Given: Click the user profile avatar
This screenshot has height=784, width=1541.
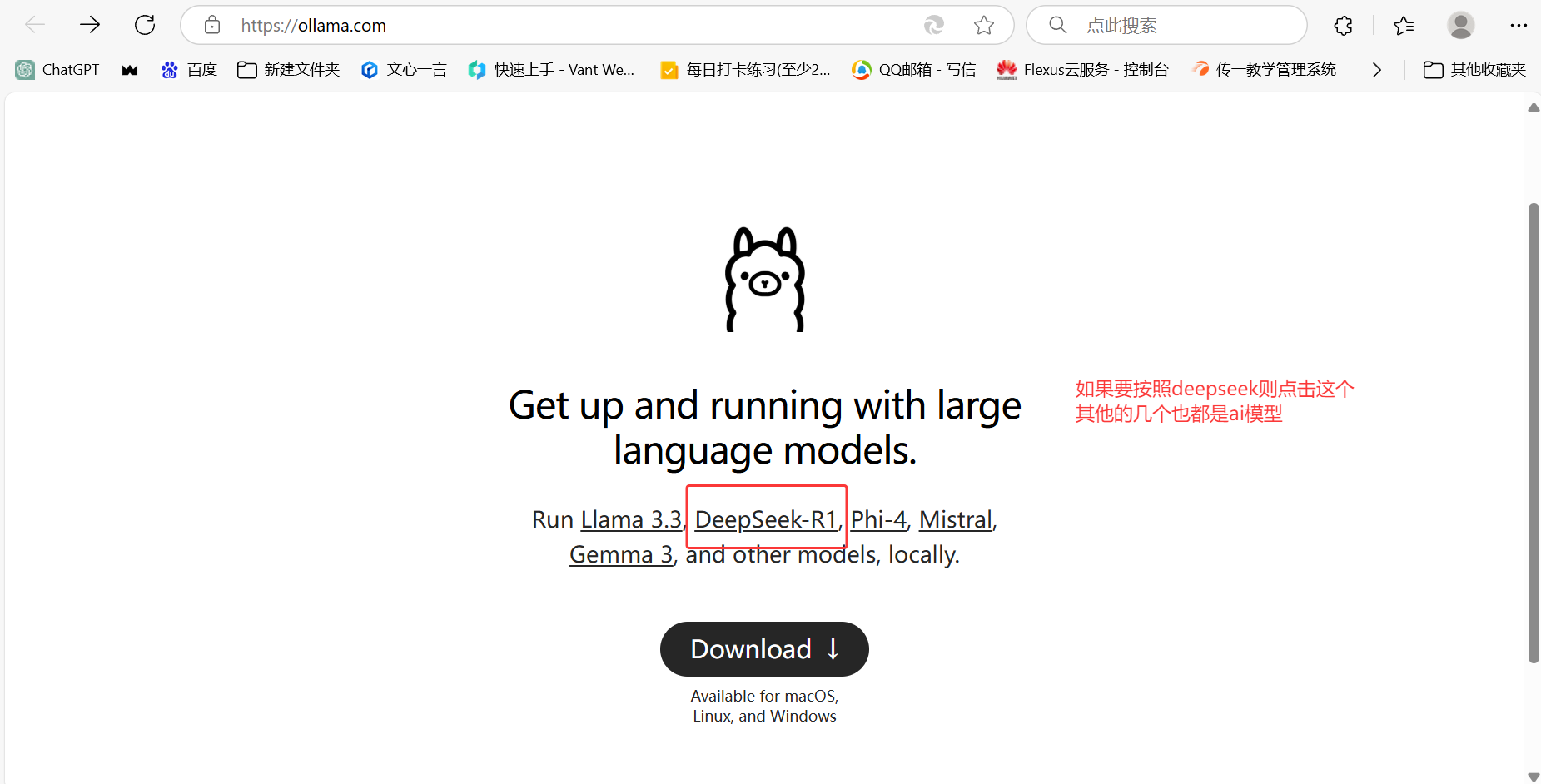Looking at the screenshot, I should [x=1461, y=25].
